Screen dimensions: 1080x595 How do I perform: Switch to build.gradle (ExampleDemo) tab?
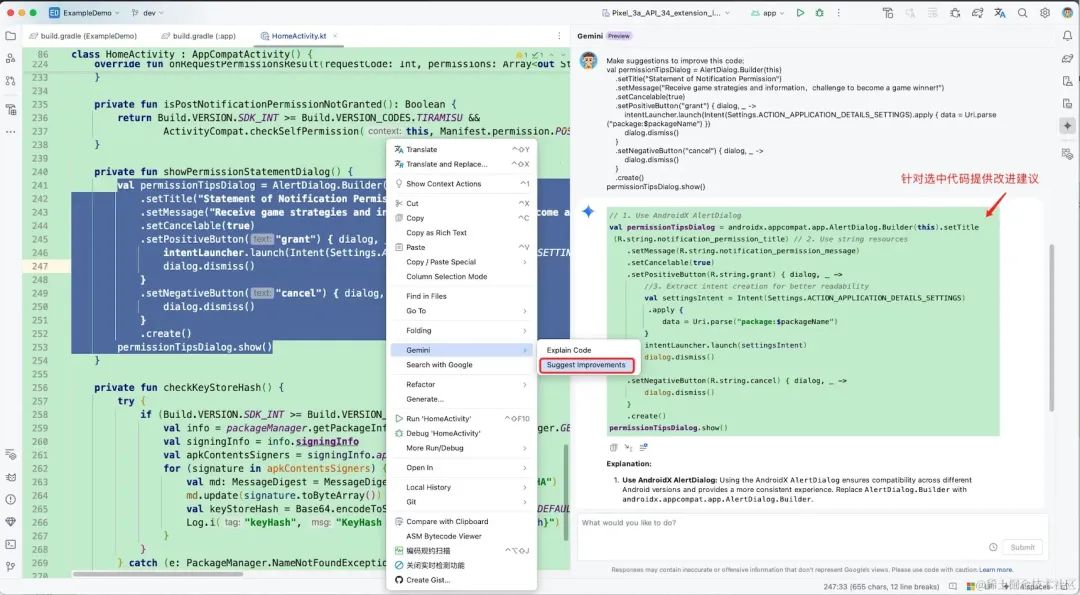pyautogui.click(x=82, y=36)
